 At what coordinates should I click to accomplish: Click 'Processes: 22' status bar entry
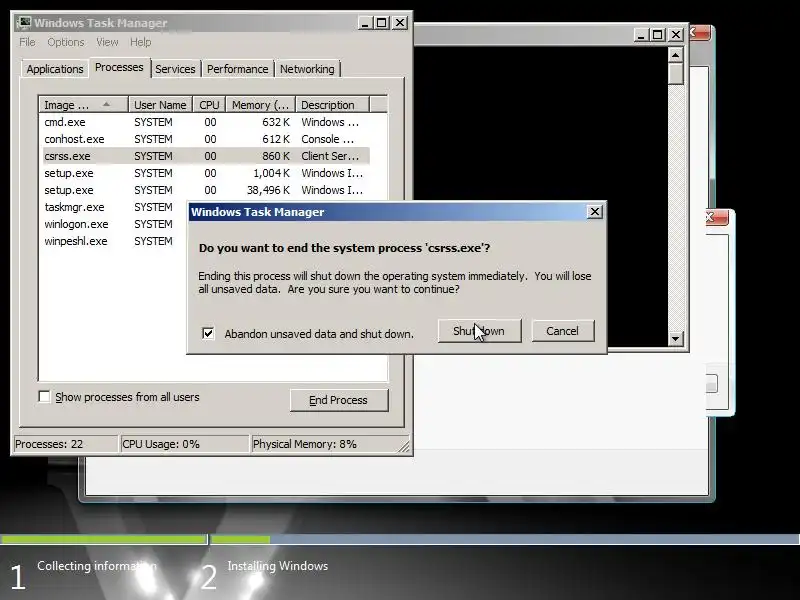[x=66, y=444]
